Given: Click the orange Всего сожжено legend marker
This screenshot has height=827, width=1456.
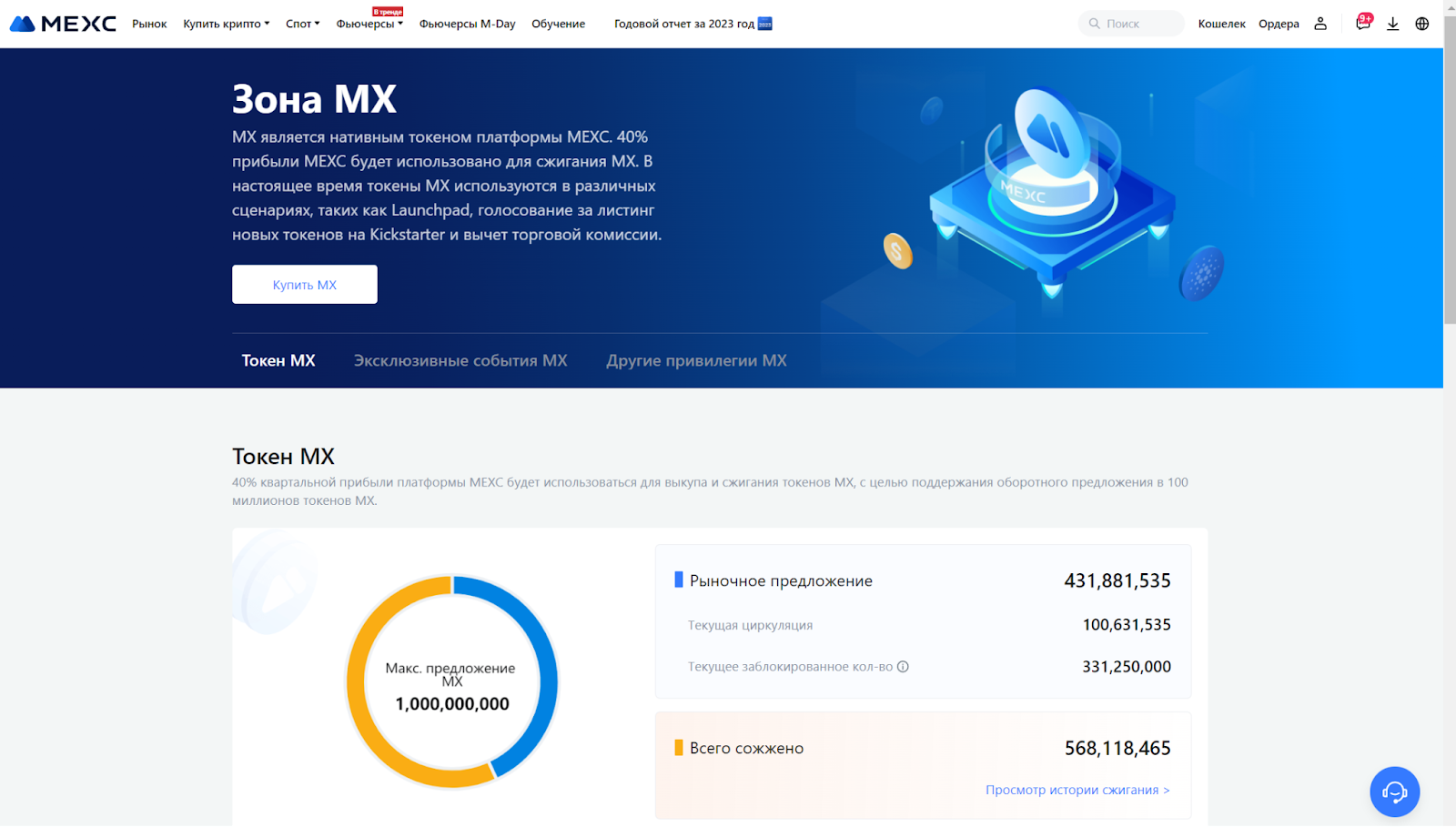Looking at the screenshot, I should click(x=678, y=748).
